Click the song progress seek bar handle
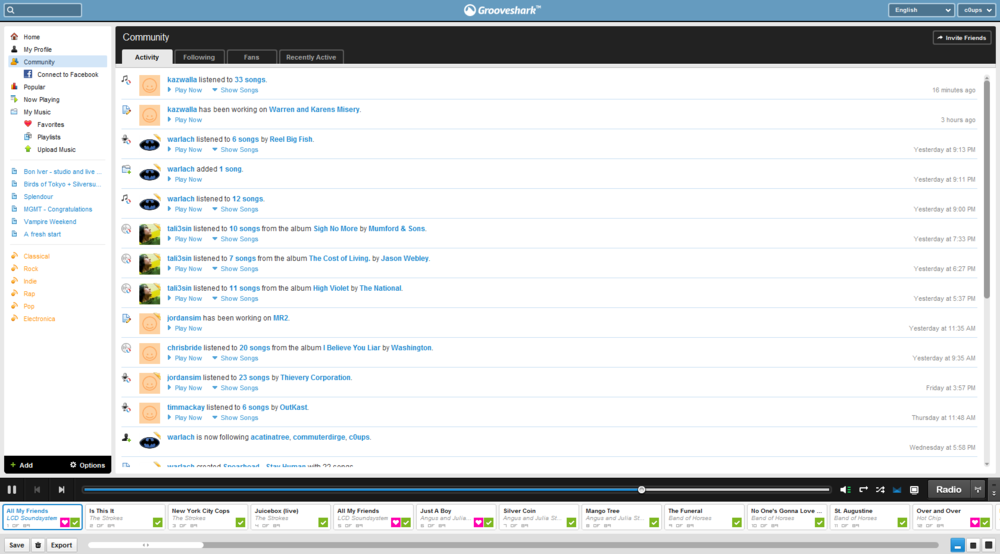This screenshot has width=1000, height=554. click(x=641, y=490)
